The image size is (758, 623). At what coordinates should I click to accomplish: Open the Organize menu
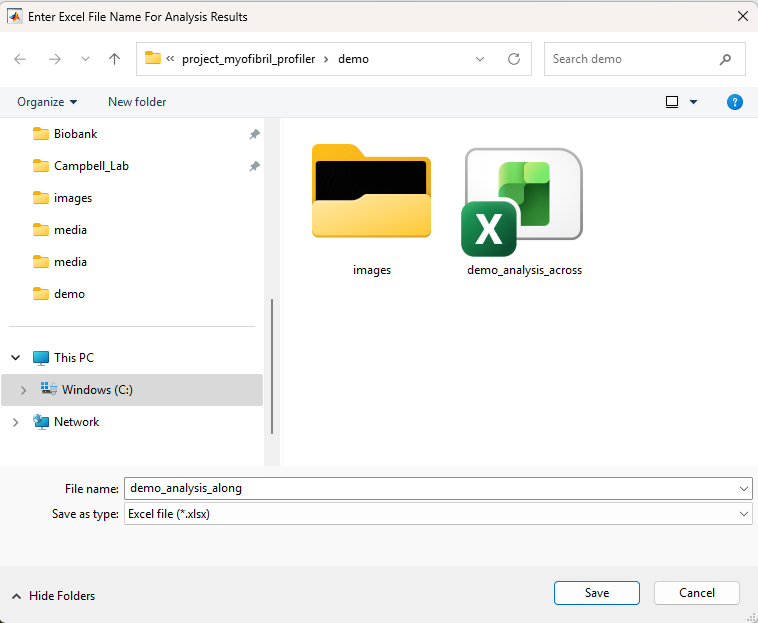[x=47, y=102]
